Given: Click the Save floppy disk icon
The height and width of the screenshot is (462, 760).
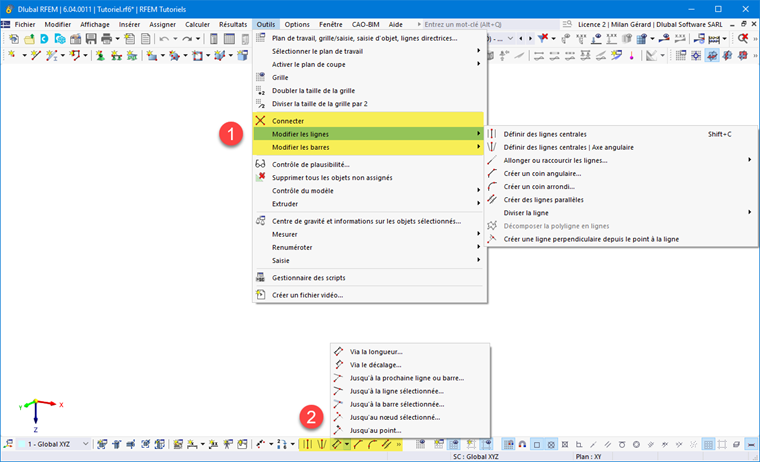Looking at the screenshot, I should point(91,39).
